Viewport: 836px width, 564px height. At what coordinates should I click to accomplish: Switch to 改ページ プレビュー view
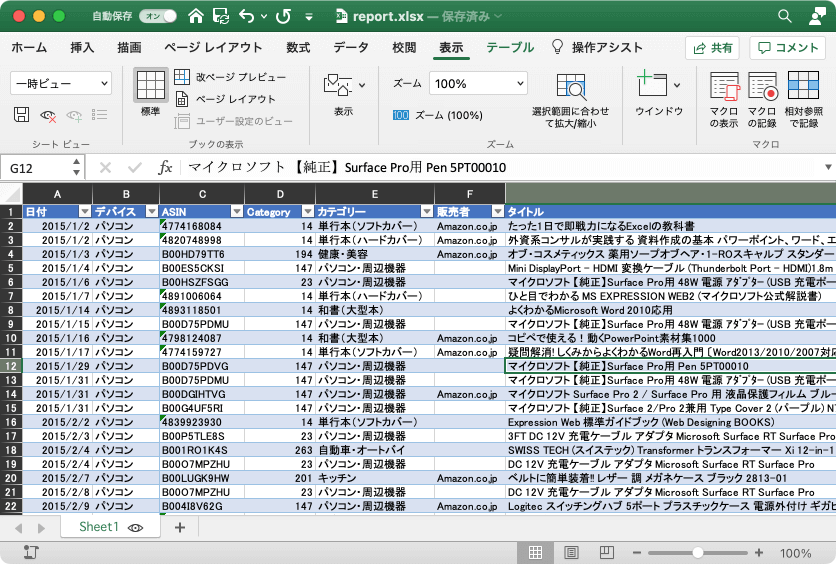(230, 77)
